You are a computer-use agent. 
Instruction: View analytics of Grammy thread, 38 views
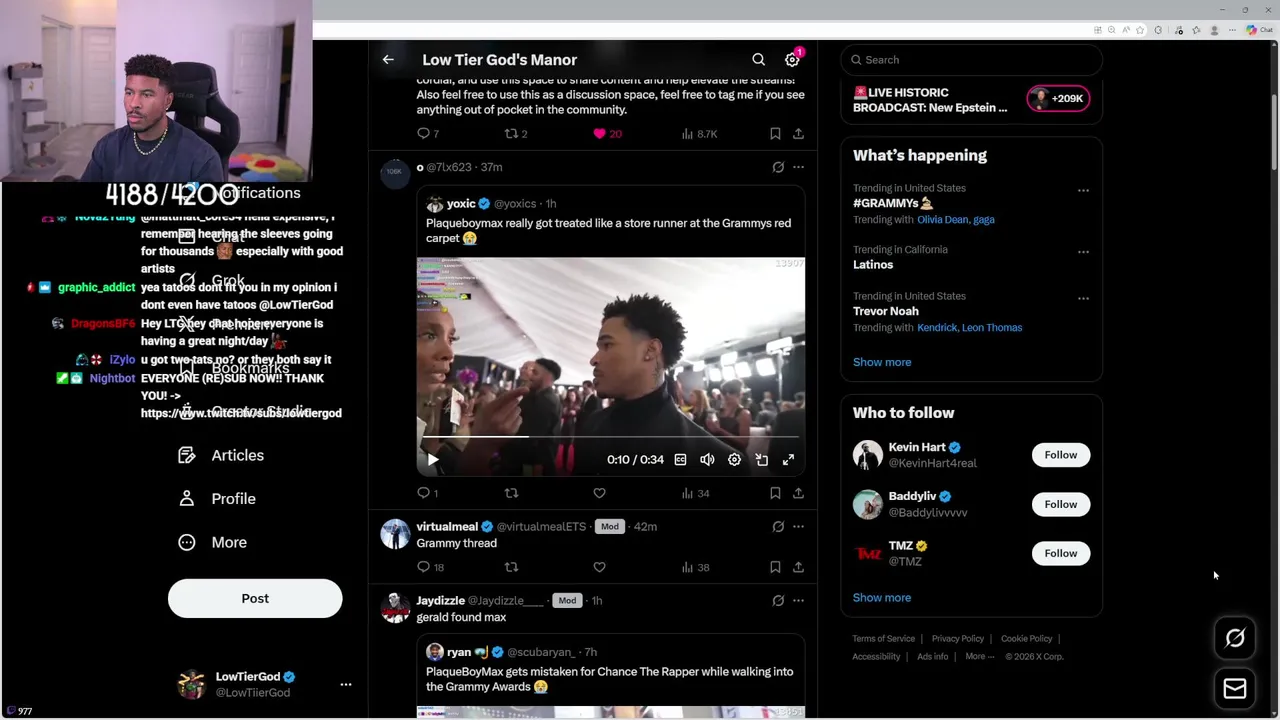695,567
